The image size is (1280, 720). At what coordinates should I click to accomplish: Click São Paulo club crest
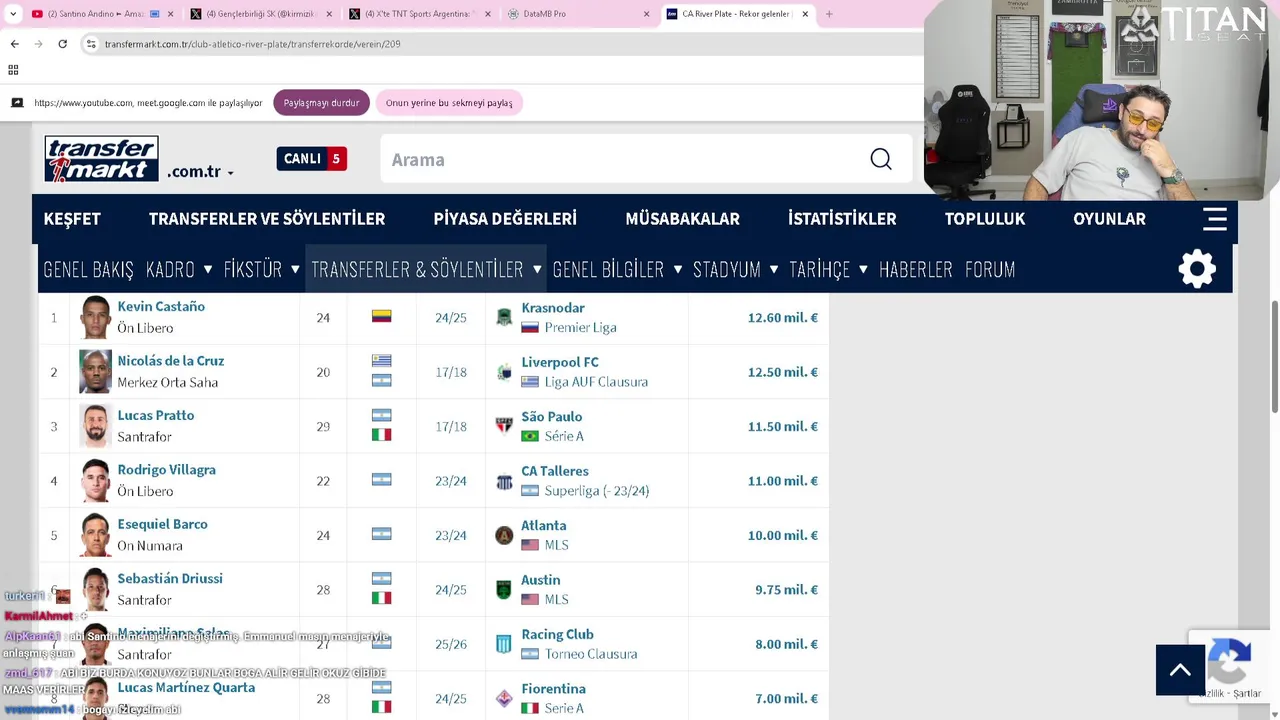click(x=504, y=426)
